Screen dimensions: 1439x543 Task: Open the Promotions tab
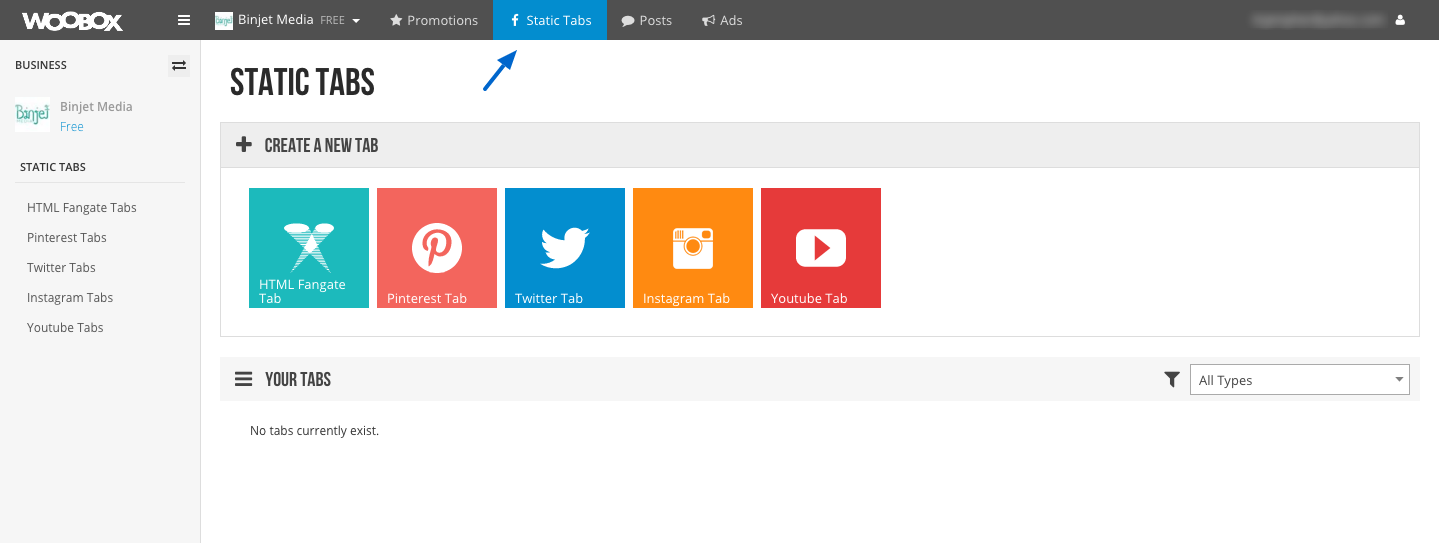point(433,20)
